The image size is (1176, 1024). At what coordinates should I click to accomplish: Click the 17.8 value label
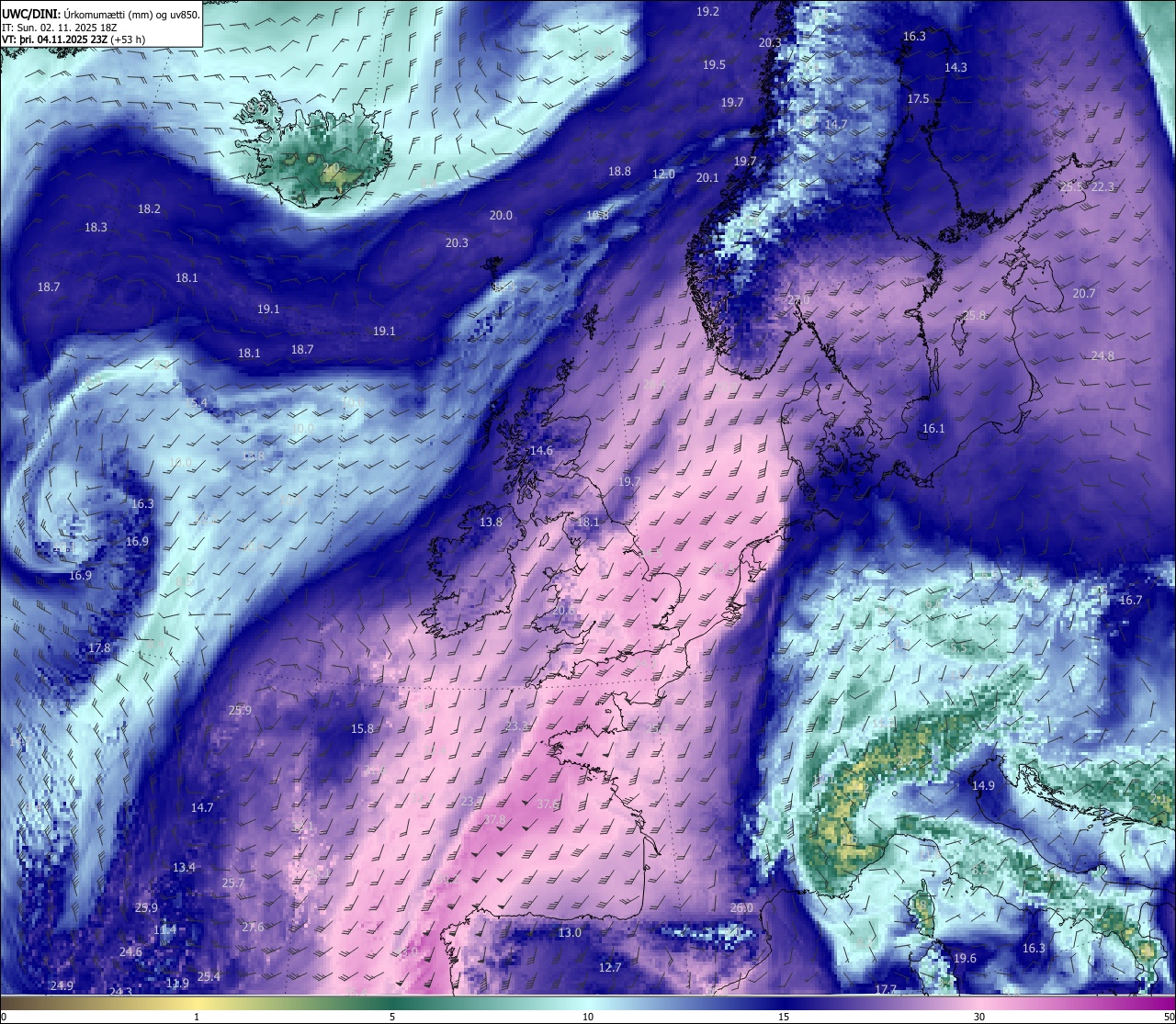point(99,647)
